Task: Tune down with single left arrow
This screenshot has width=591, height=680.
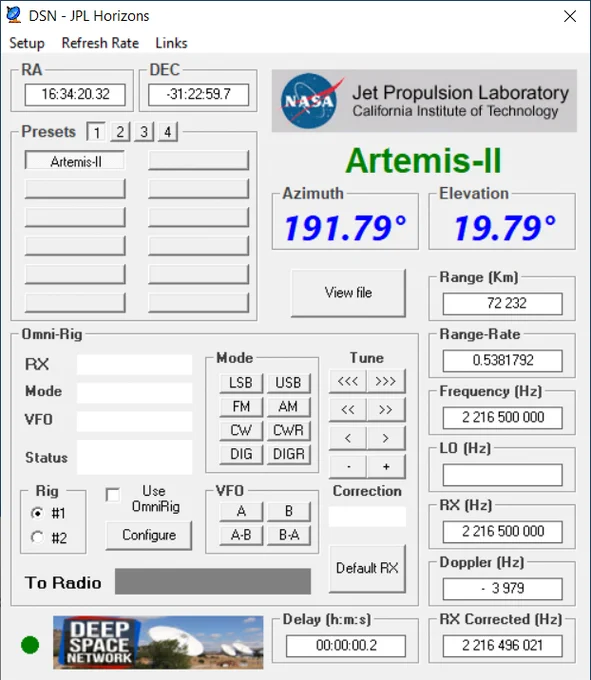Action: tap(348, 438)
